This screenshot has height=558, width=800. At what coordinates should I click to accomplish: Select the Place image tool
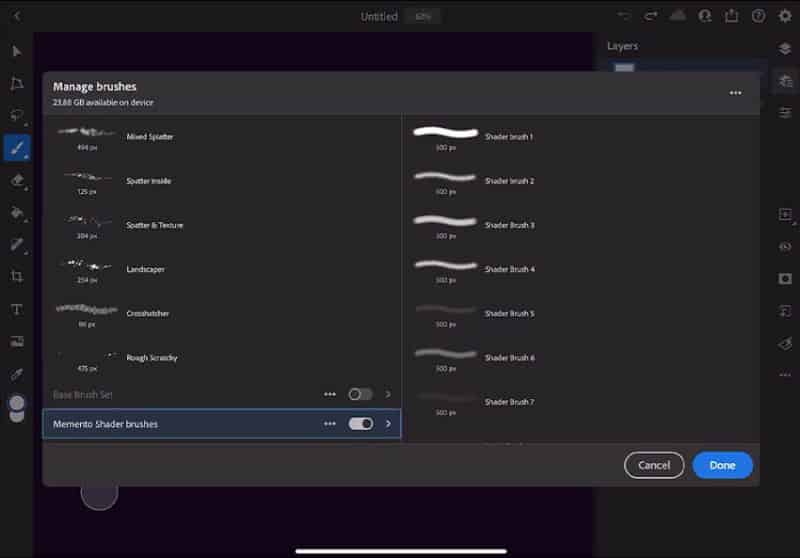coord(17,341)
